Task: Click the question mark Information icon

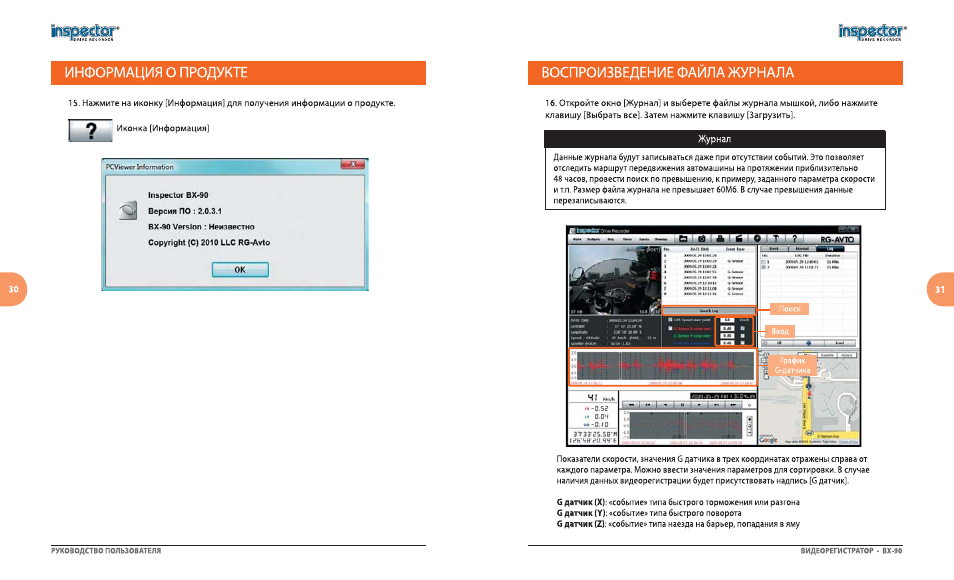Action: 90,130
